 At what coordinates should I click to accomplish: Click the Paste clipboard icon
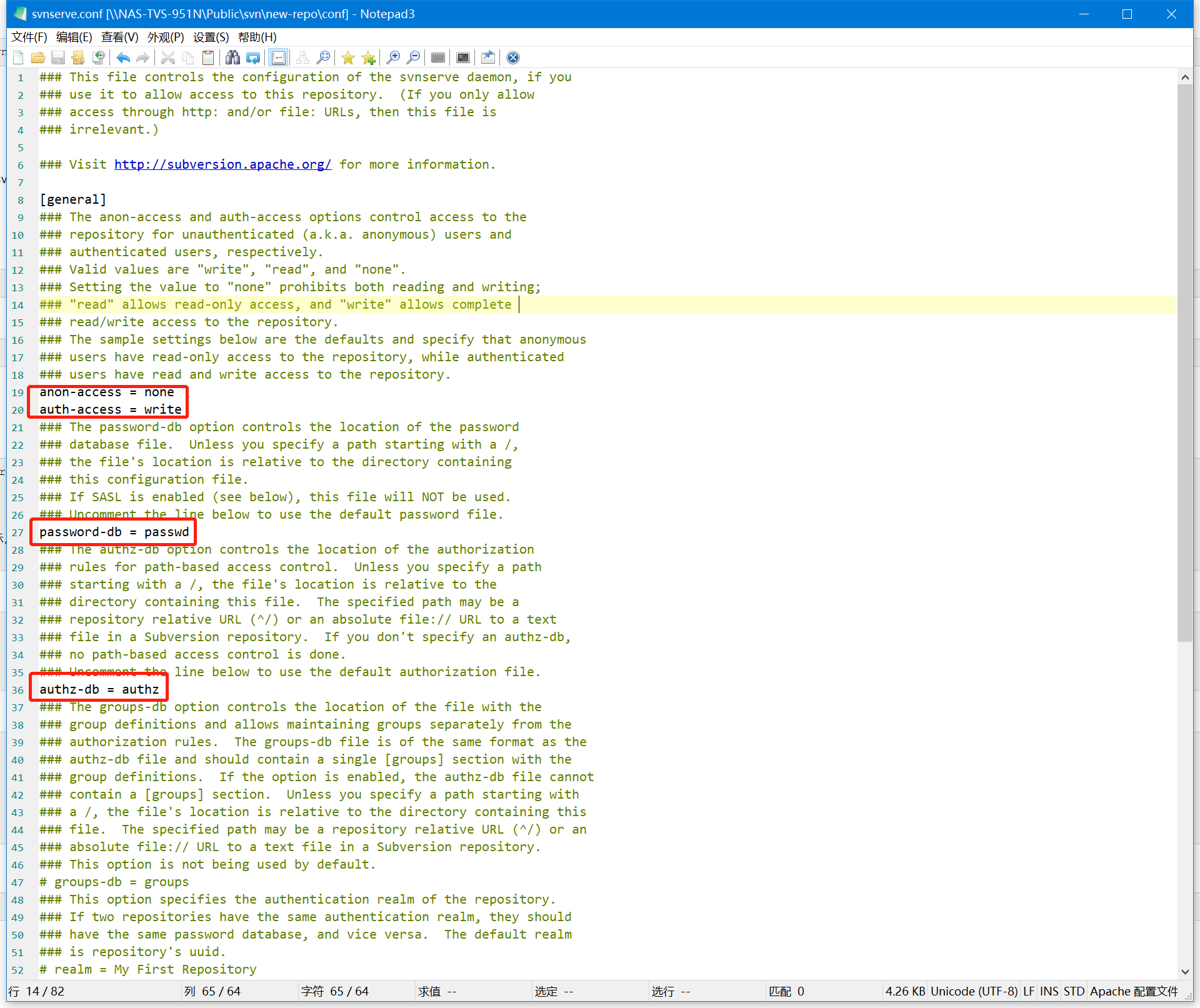point(208,58)
